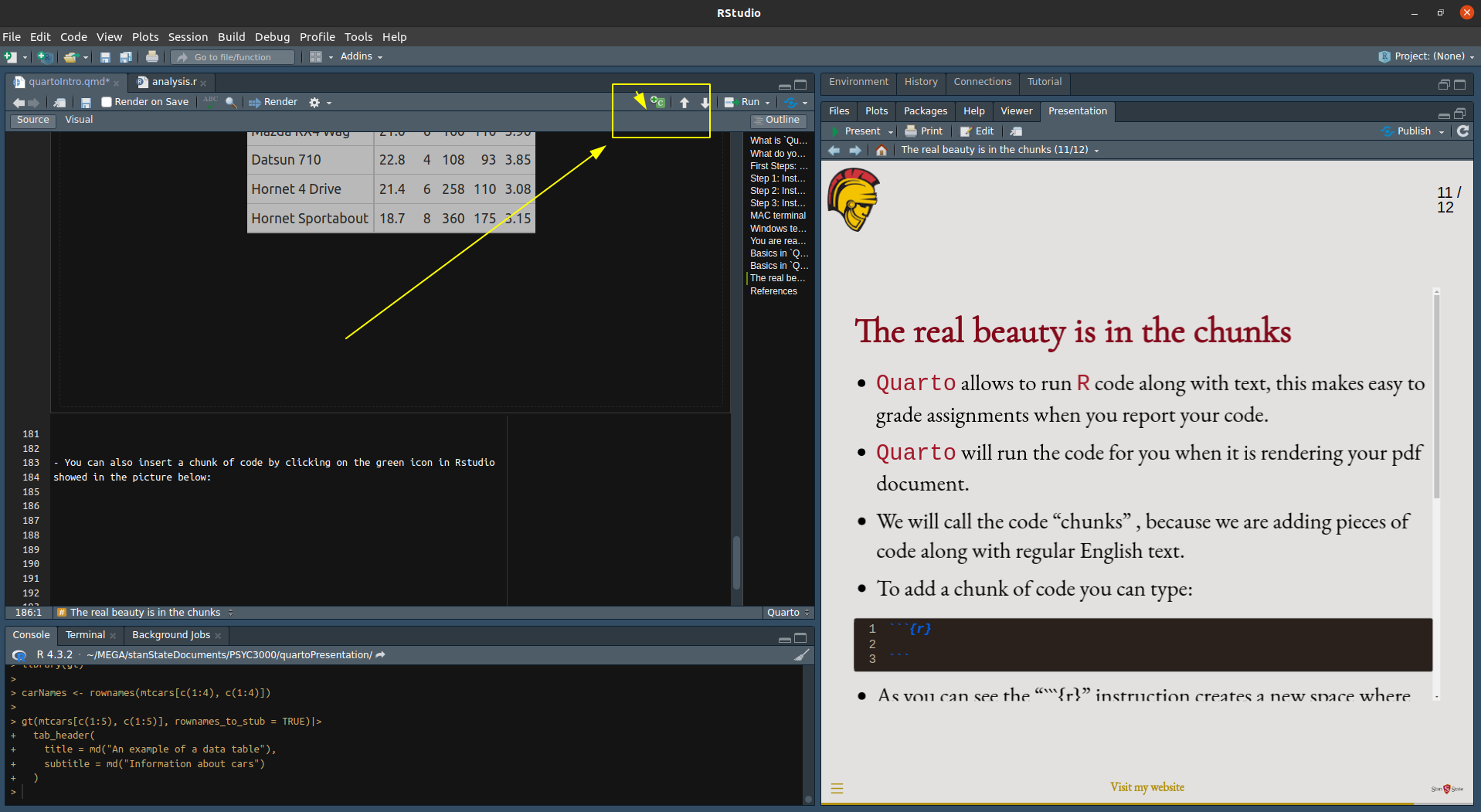Toggle the Outline panel button
1481x812 pixels.
coord(778,120)
